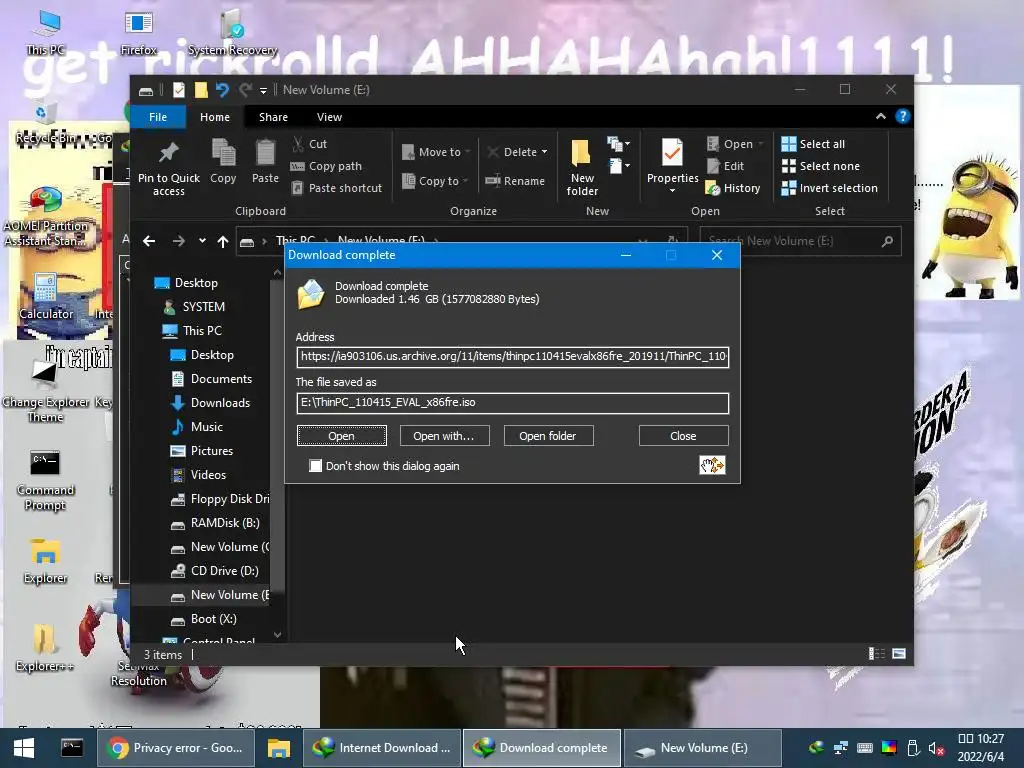Click the Up one level arrow
1024x768 pixels.
point(223,241)
